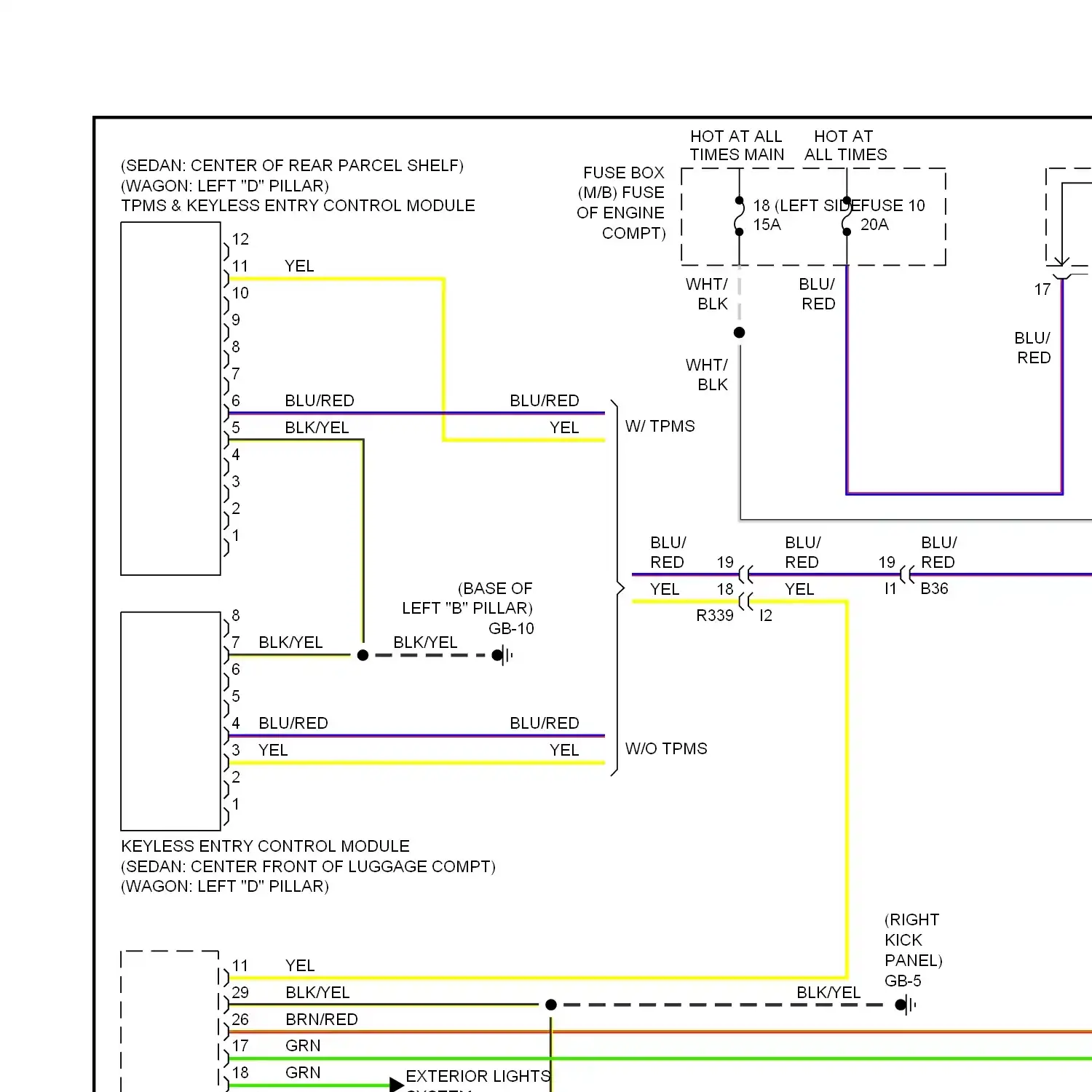Click the 'YEL' label at pin 11 of the top module
Viewport: 1092px width, 1092px height.
tap(299, 266)
